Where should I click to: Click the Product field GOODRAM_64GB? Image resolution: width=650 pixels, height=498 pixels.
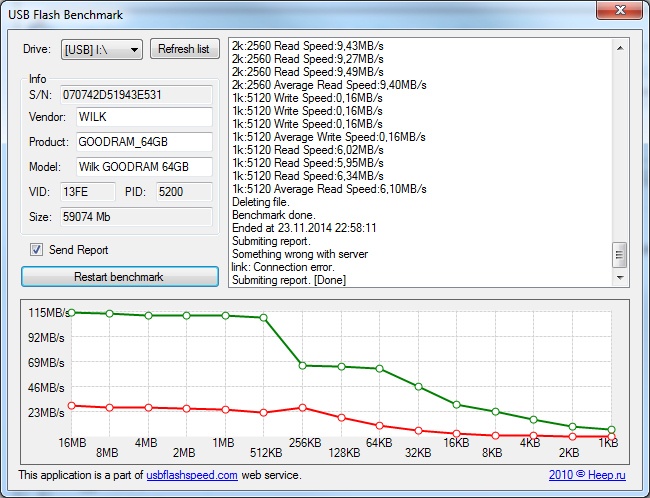[x=143, y=143]
